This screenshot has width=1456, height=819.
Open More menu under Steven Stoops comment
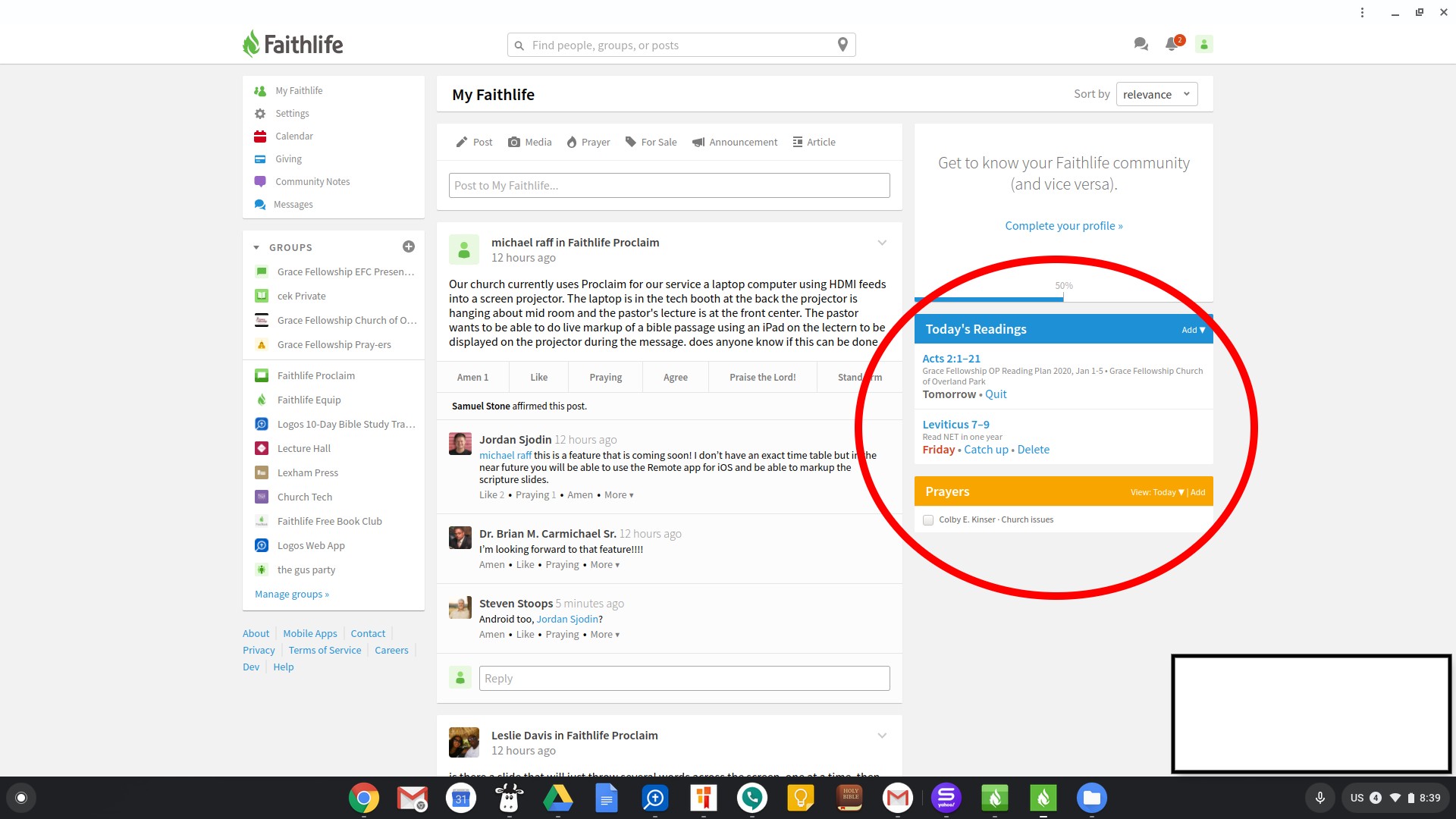pyautogui.click(x=605, y=635)
